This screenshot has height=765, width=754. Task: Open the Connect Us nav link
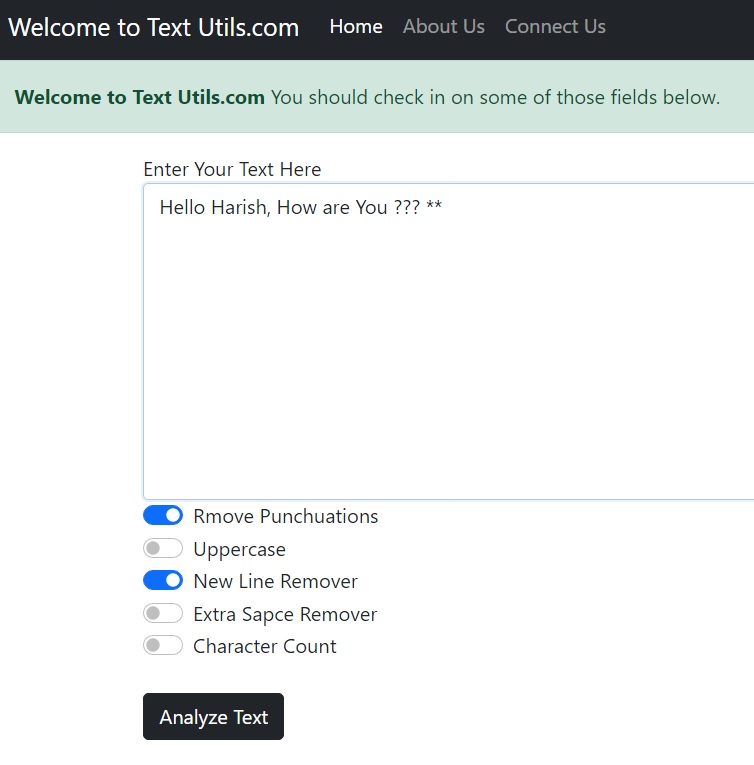pos(555,27)
